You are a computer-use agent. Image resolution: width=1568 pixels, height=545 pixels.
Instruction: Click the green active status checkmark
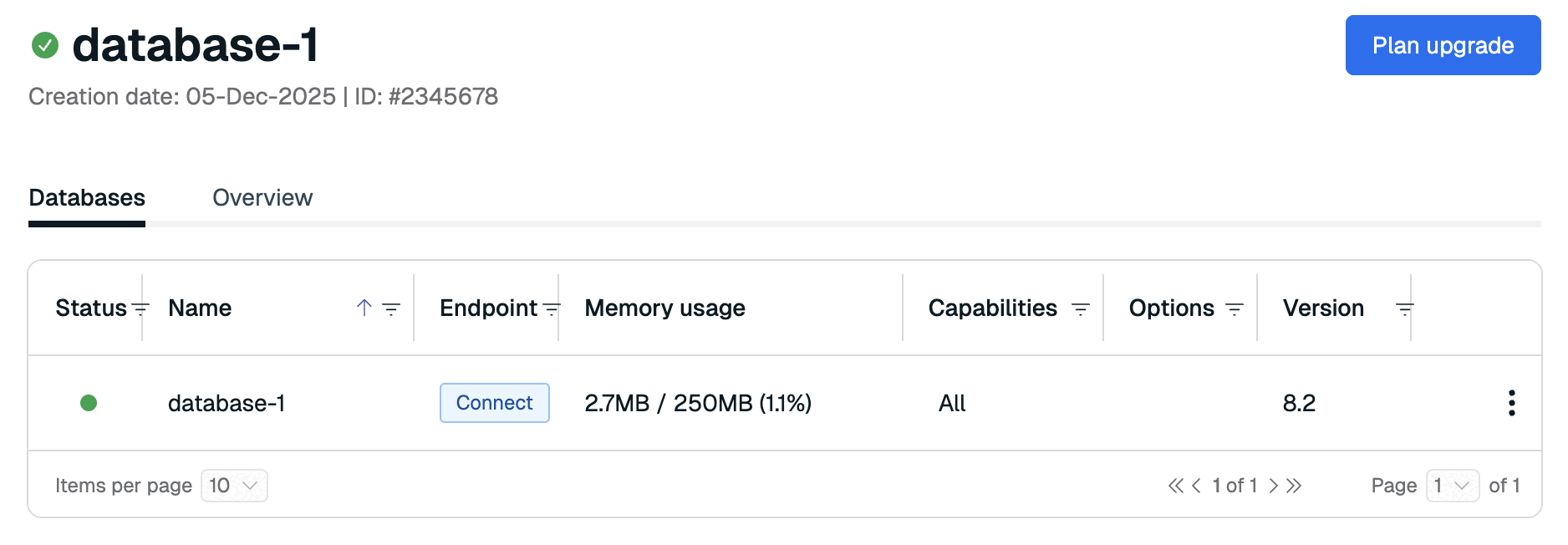pos(45,45)
